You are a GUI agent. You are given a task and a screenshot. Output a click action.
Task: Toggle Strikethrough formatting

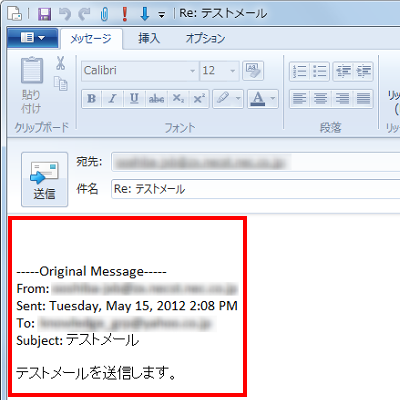156,99
